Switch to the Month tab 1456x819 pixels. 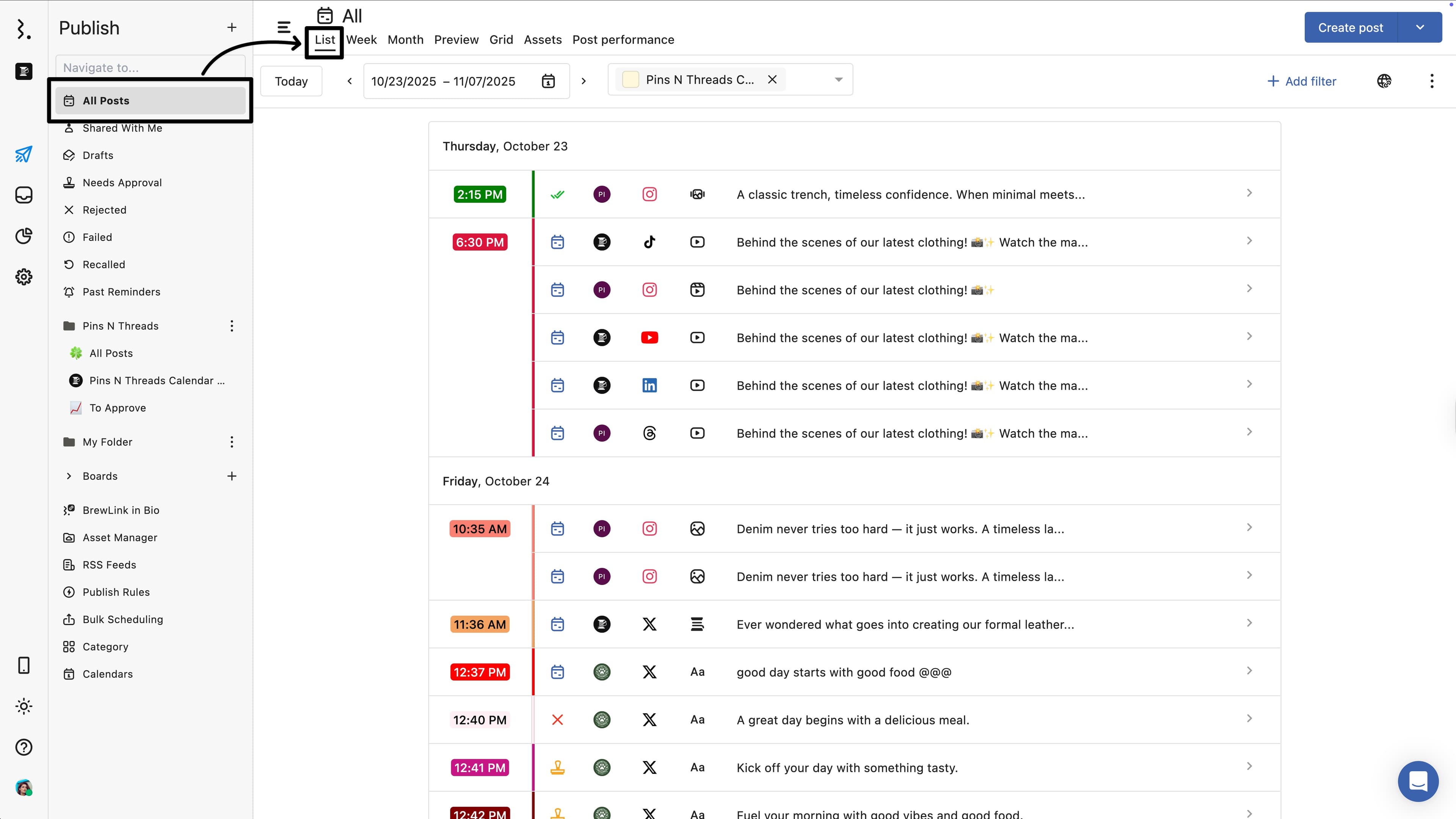click(405, 39)
